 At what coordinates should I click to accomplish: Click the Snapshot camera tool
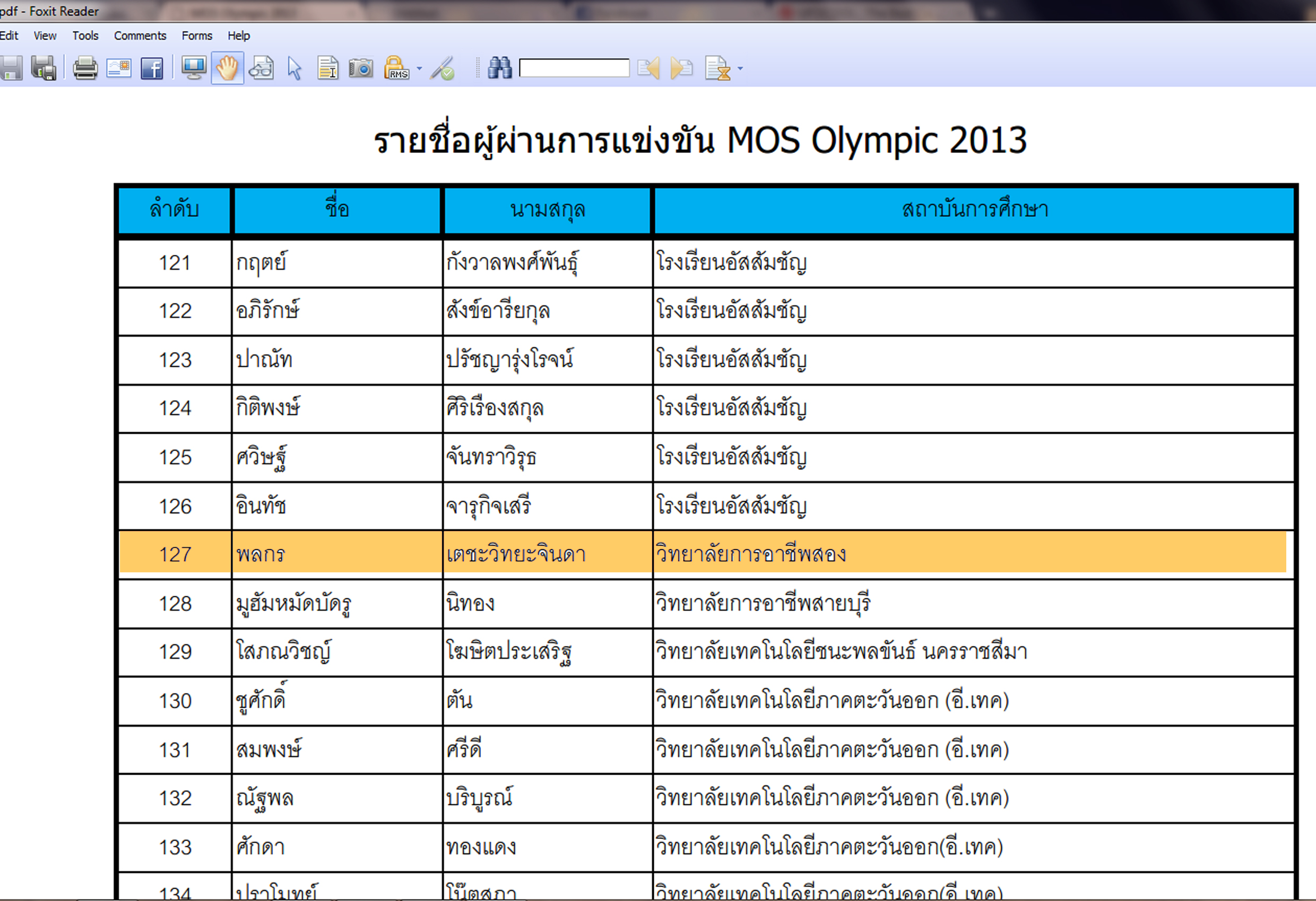tap(361, 68)
